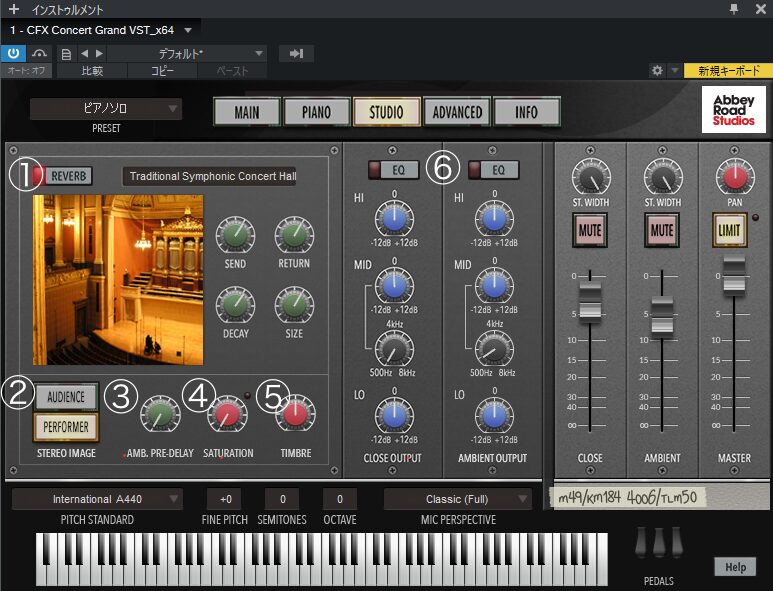This screenshot has height=591, width=773.
Task: Click the MASTER volume fader
Action: (734, 277)
